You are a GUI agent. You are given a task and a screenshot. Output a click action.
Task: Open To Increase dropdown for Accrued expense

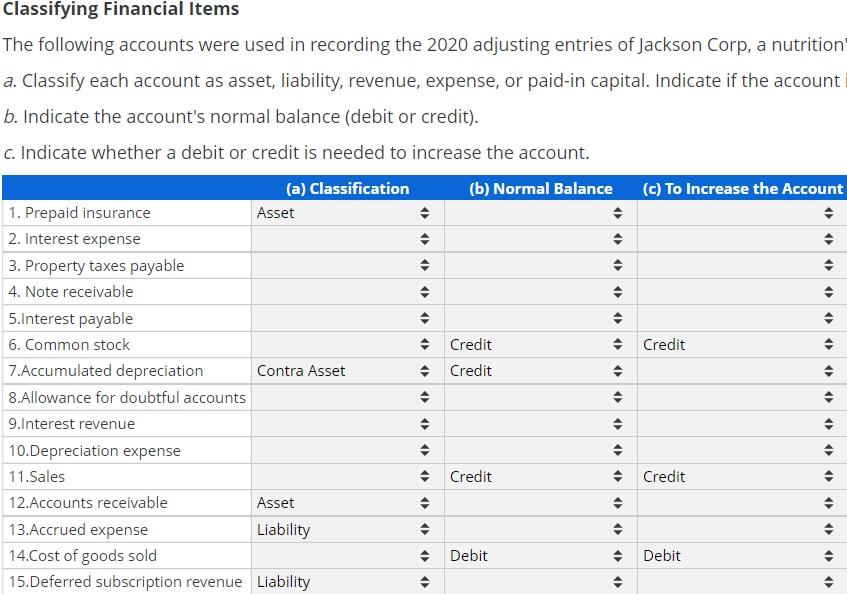[742, 530]
